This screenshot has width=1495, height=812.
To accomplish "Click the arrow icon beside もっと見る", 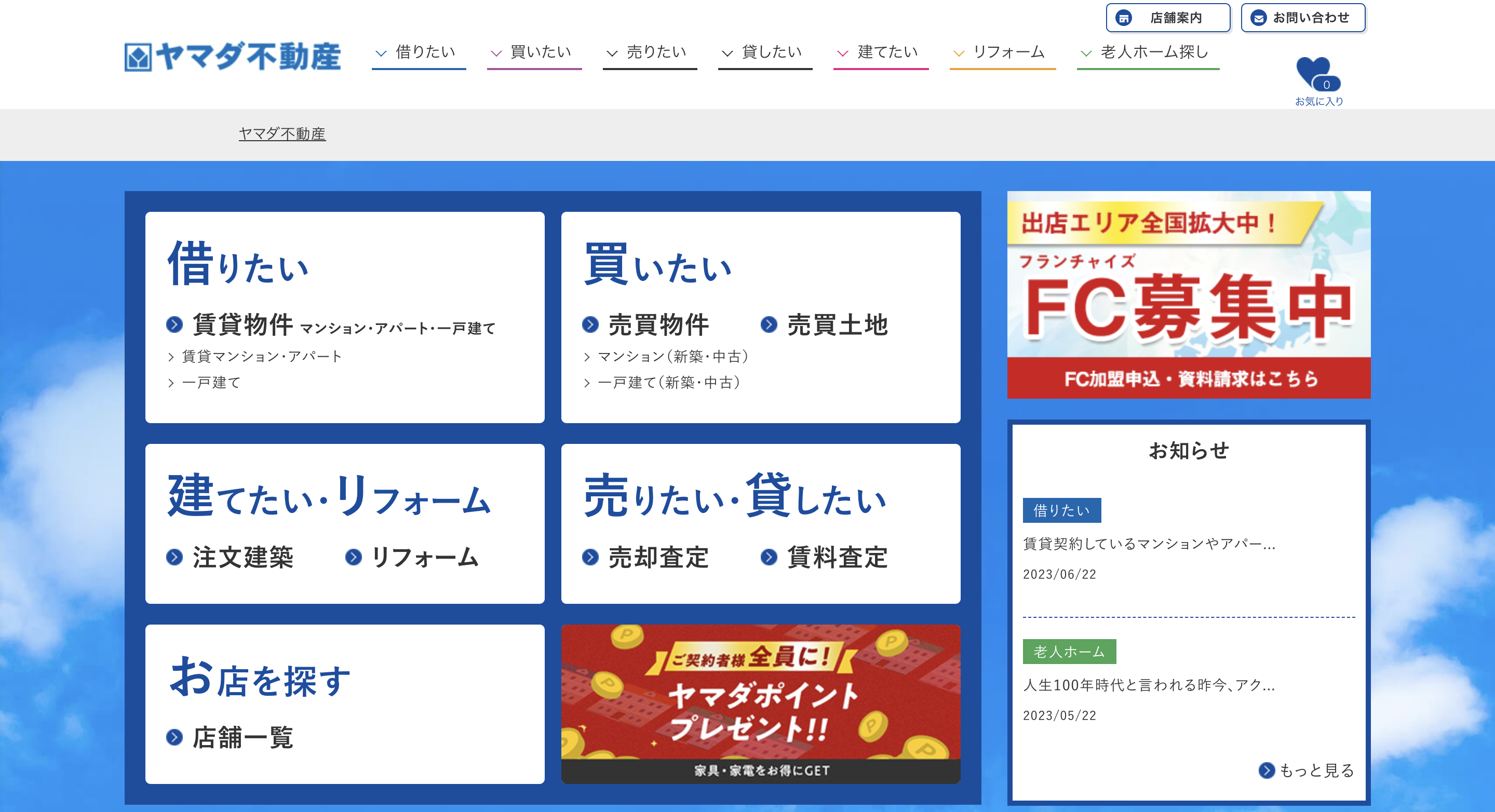I will (x=1267, y=770).
